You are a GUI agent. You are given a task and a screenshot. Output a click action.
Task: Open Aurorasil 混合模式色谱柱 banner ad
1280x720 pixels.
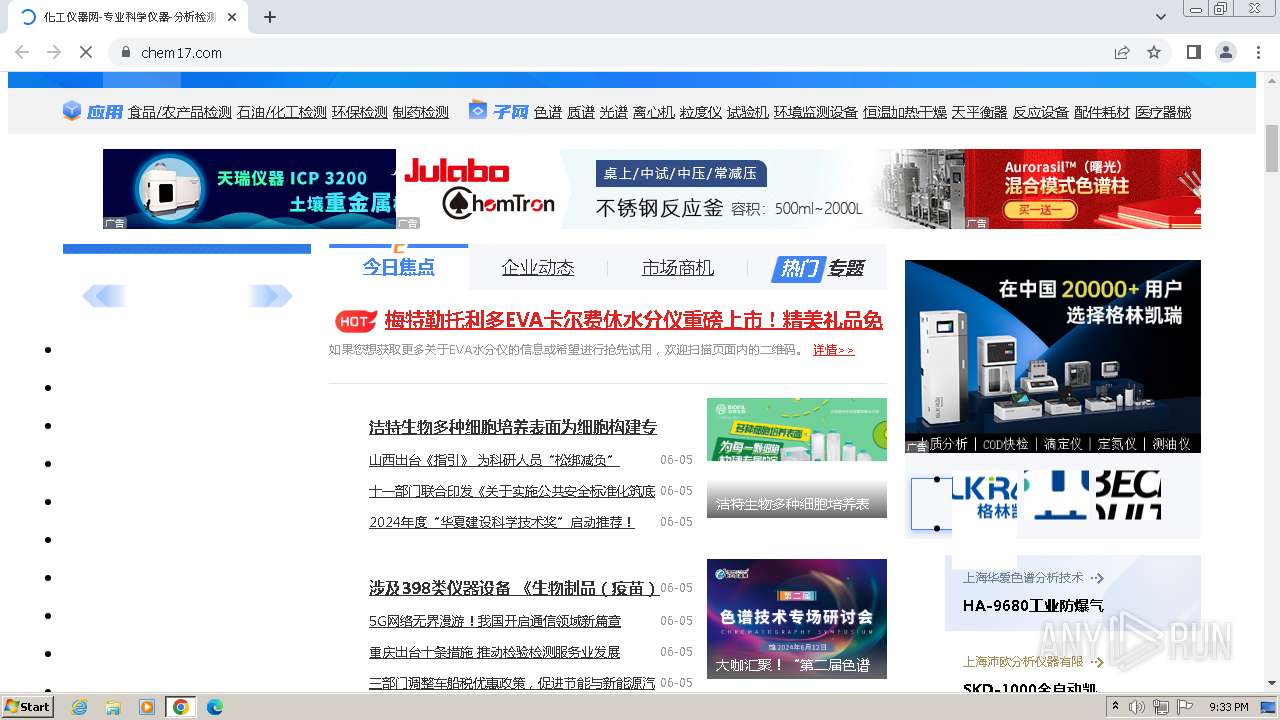(1083, 189)
